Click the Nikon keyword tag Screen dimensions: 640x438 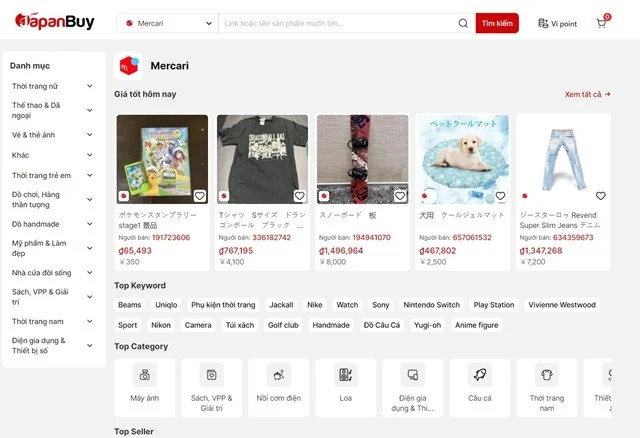pos(161,325)
